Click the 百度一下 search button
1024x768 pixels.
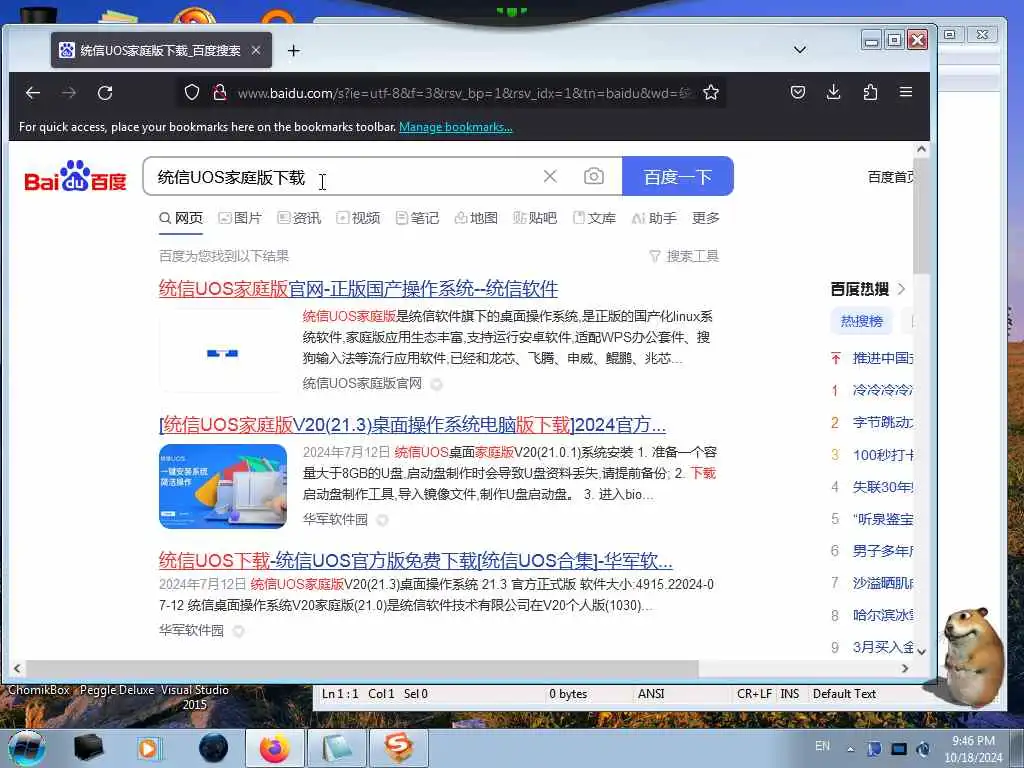tap(678, 176)
